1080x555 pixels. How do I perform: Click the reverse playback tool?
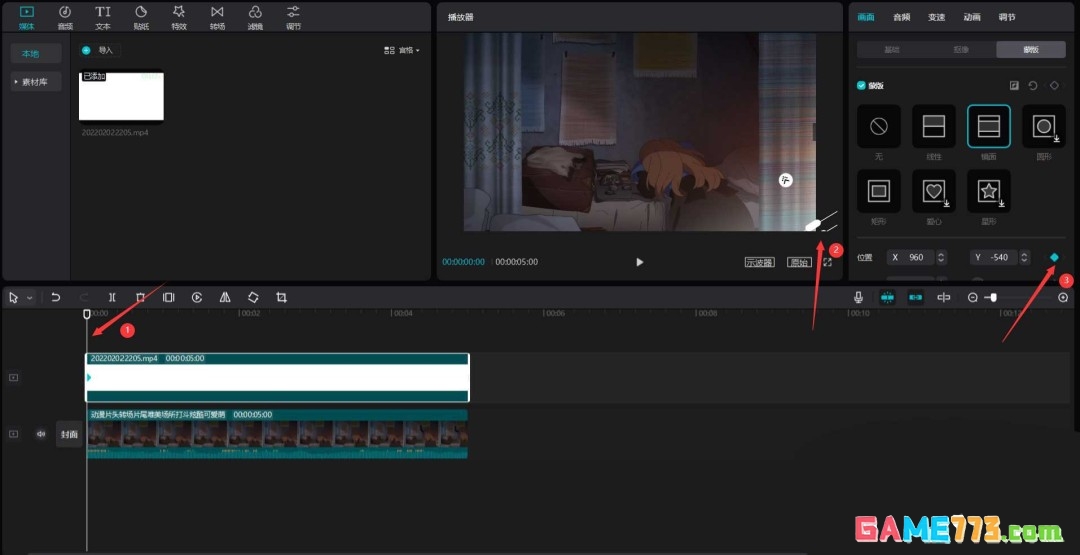196,297
